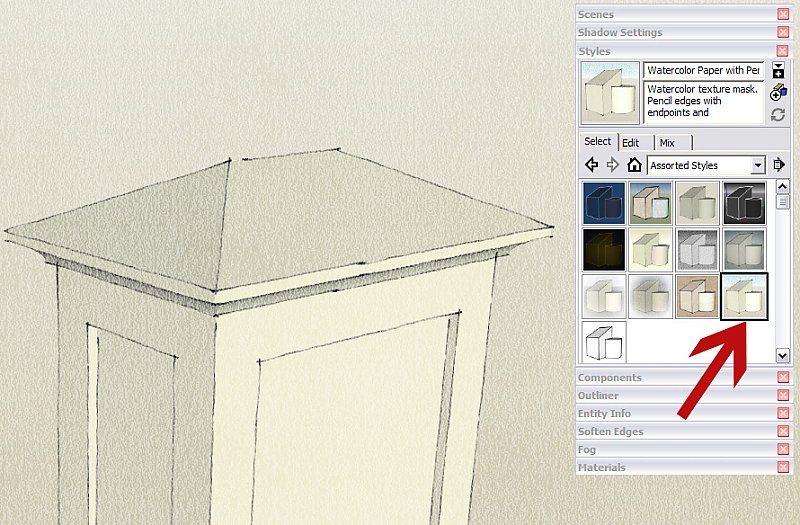Select the plain white line style thumbnail

tap(604, 341)
